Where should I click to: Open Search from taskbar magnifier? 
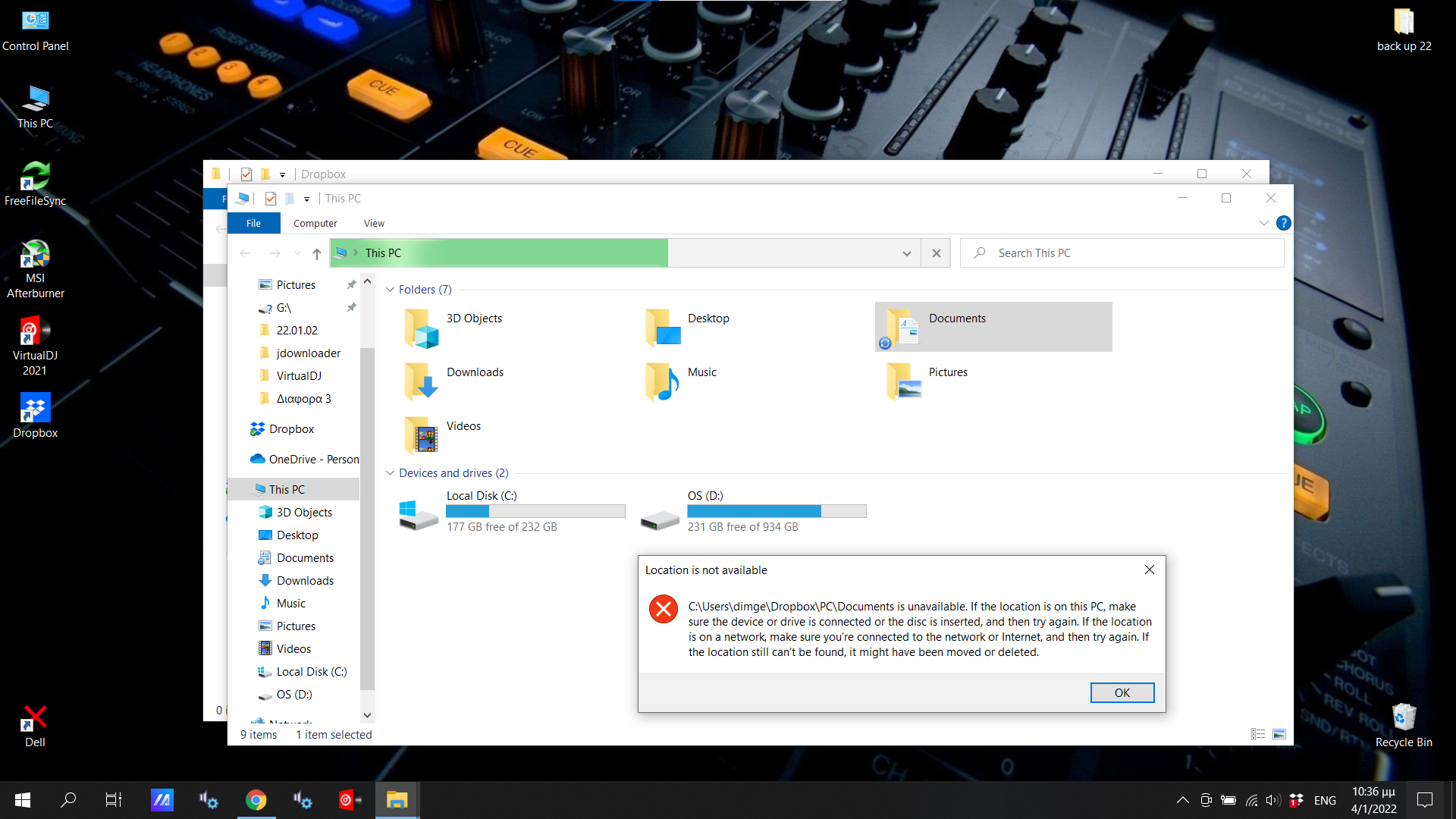coord(68,800)
